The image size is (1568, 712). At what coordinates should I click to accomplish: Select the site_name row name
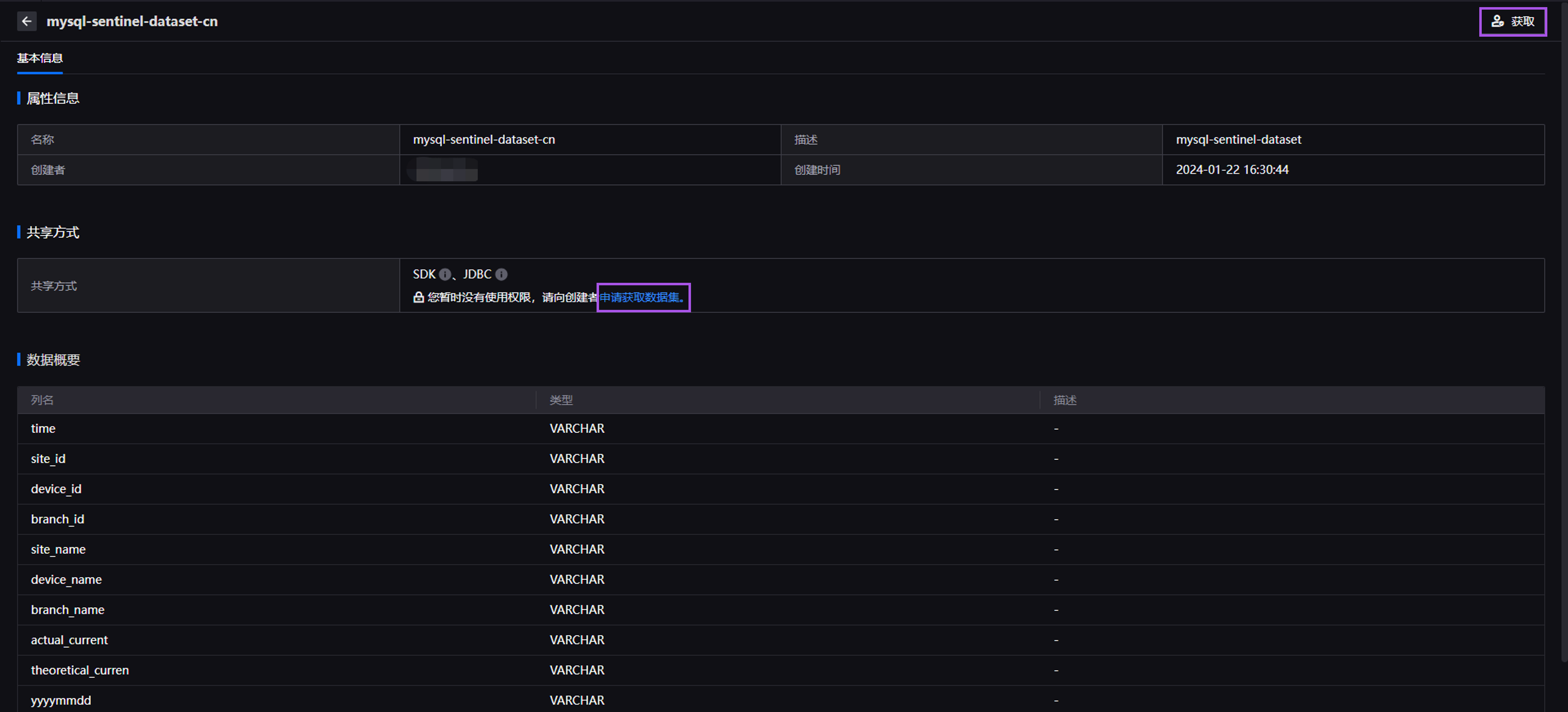[58, 550]
